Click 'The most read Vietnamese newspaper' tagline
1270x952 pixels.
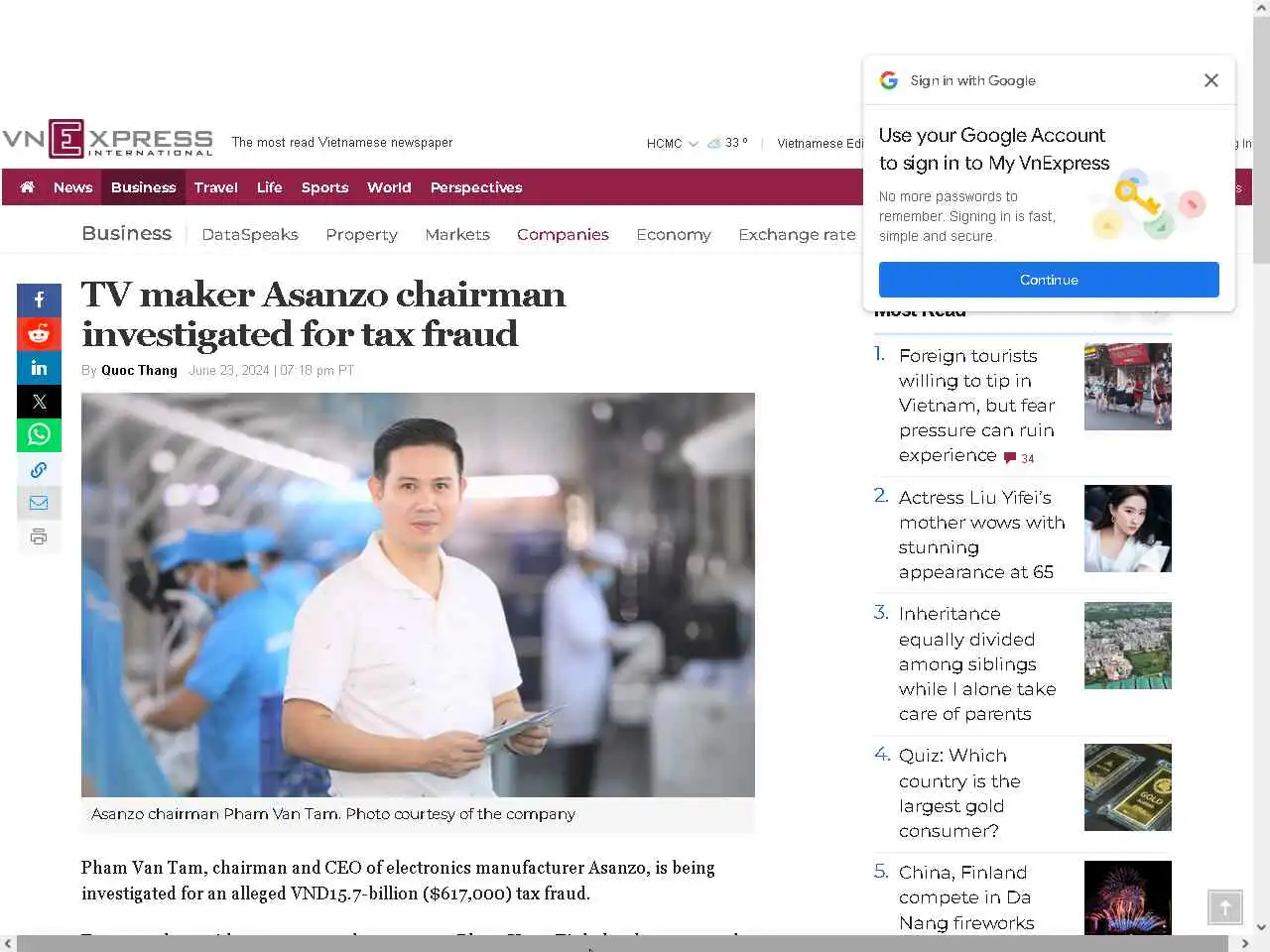click(x=342, y=143)
